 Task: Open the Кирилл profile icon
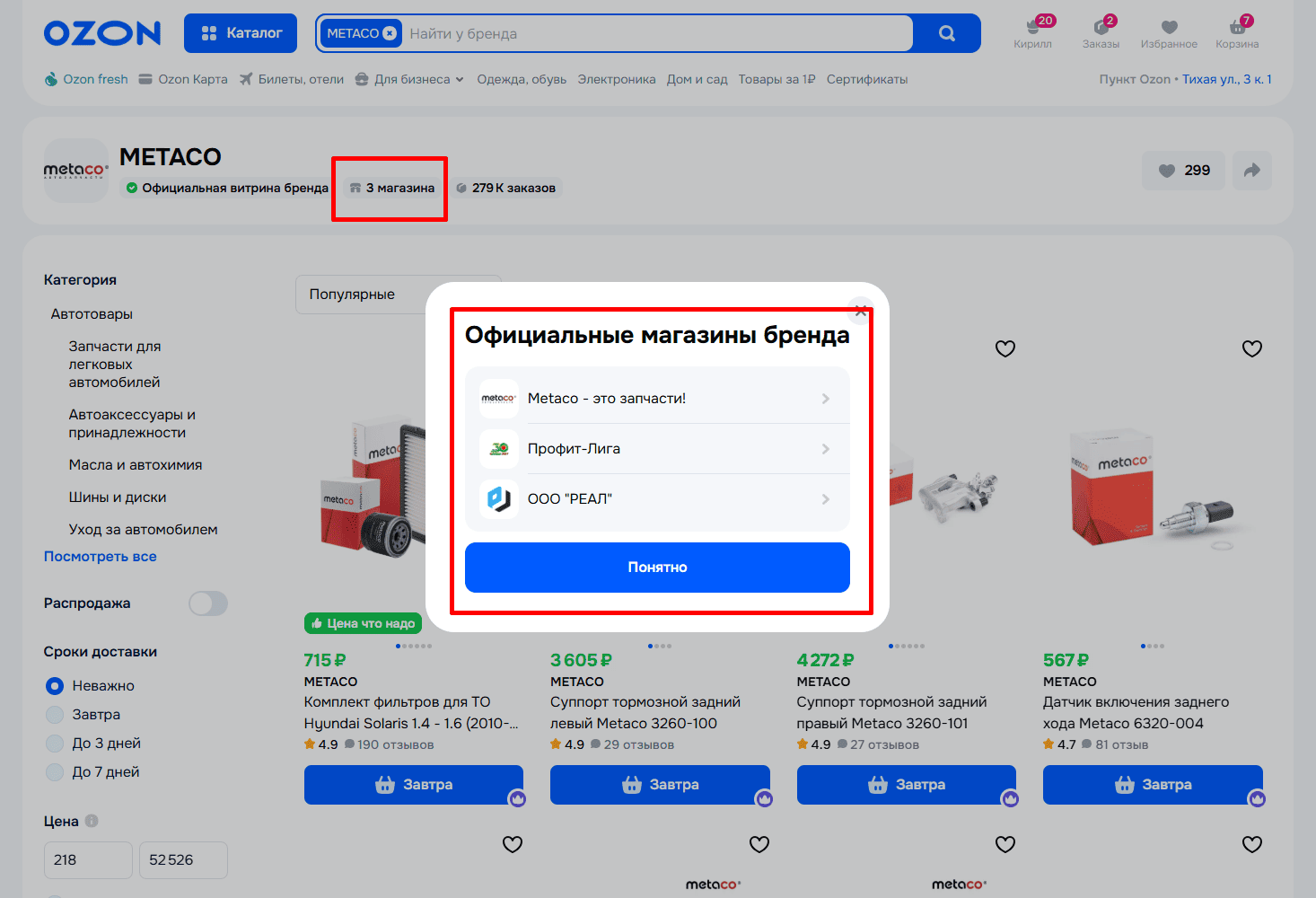point(1033,32)
